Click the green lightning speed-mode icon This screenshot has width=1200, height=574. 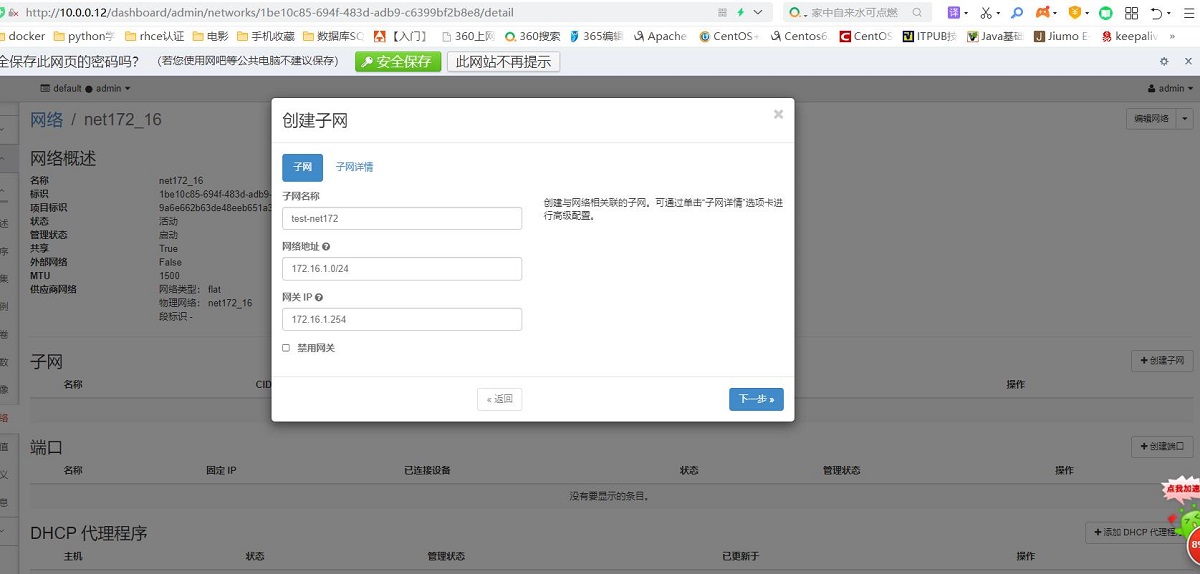(740, 12)
